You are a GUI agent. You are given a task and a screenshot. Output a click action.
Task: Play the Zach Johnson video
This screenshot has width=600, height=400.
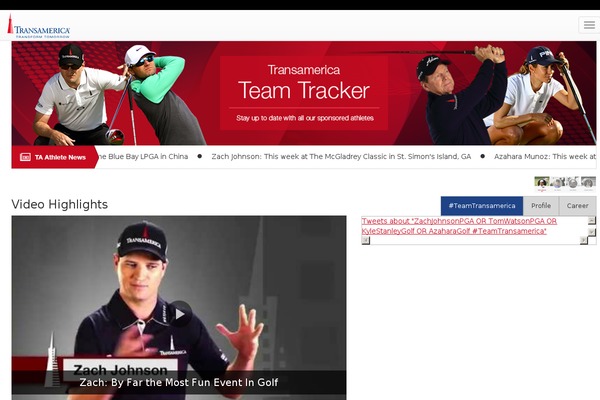click(x=180, y=314)
